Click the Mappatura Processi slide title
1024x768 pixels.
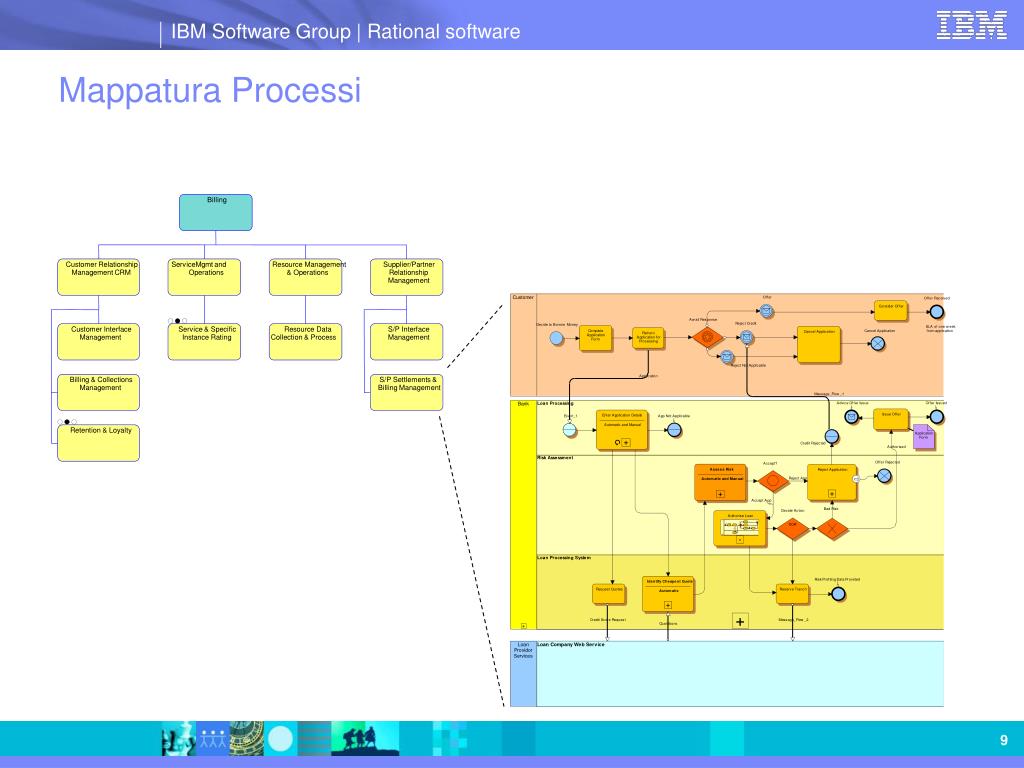click(x=210, y=90)
